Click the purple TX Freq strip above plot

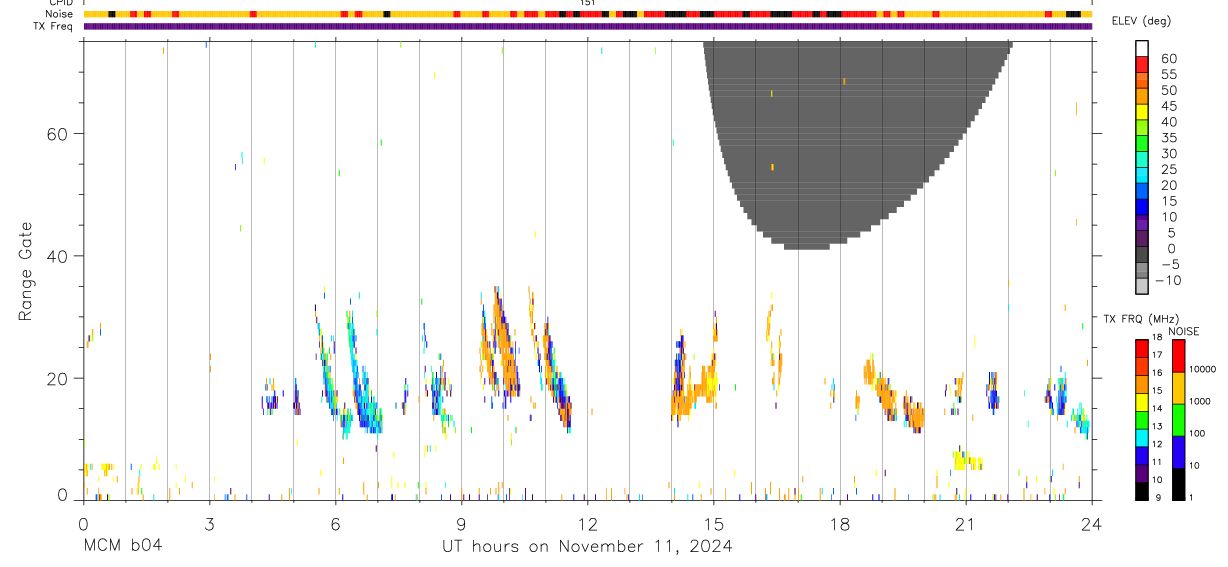coord(588,26)
